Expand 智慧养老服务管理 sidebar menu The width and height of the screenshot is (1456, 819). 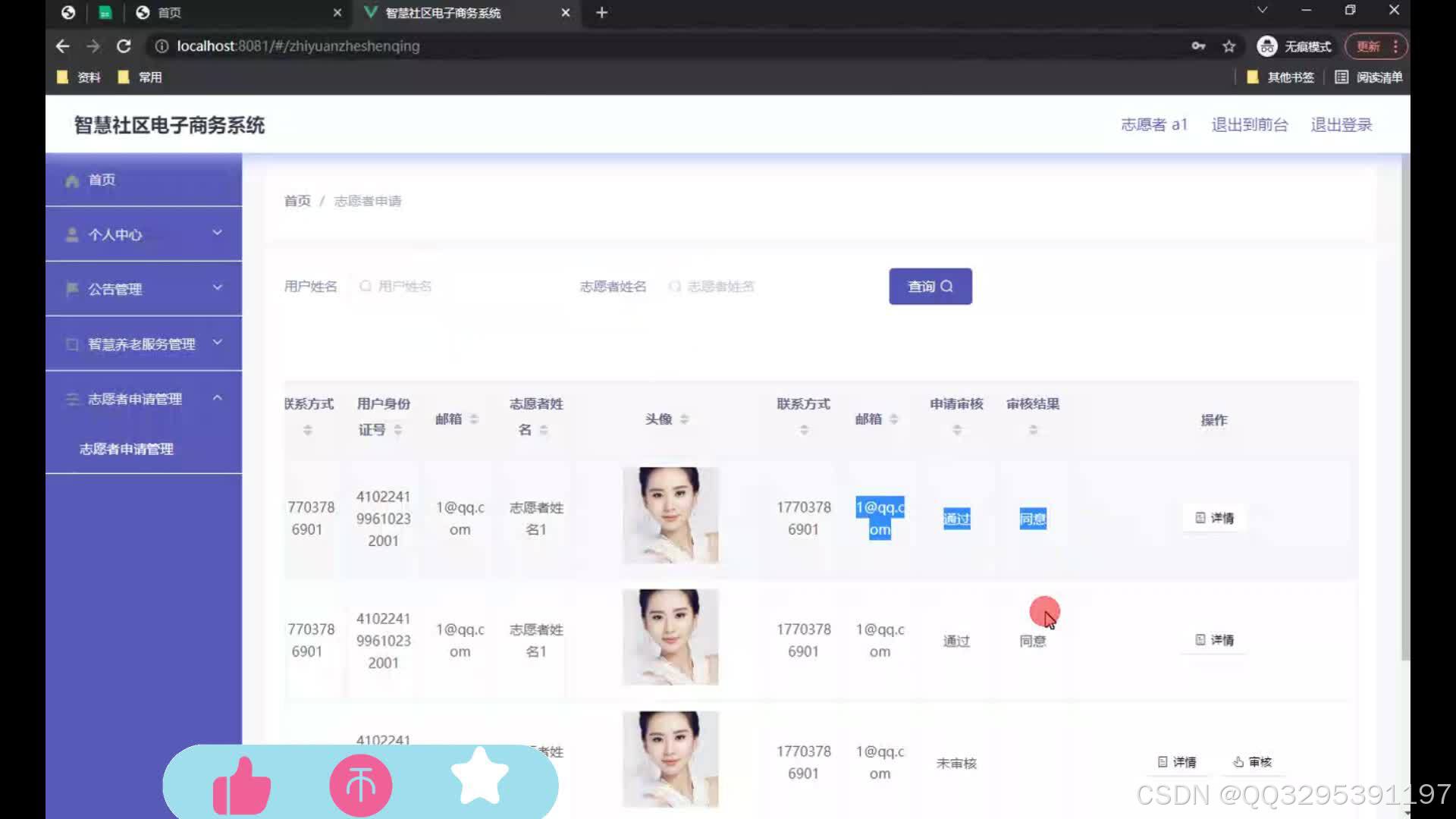(144, 344)
